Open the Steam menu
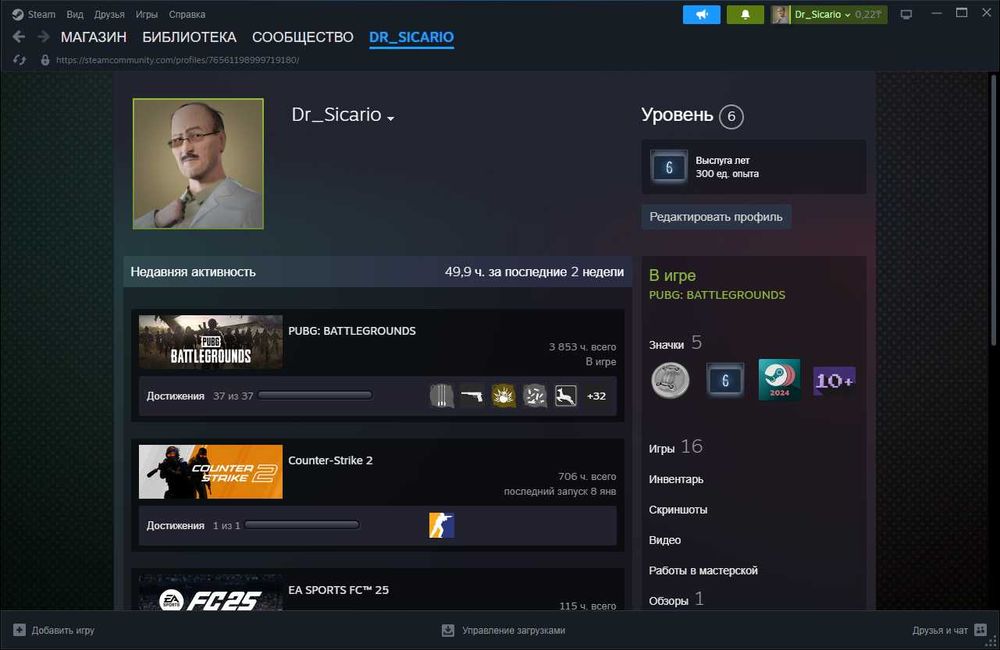 point(41,14)
